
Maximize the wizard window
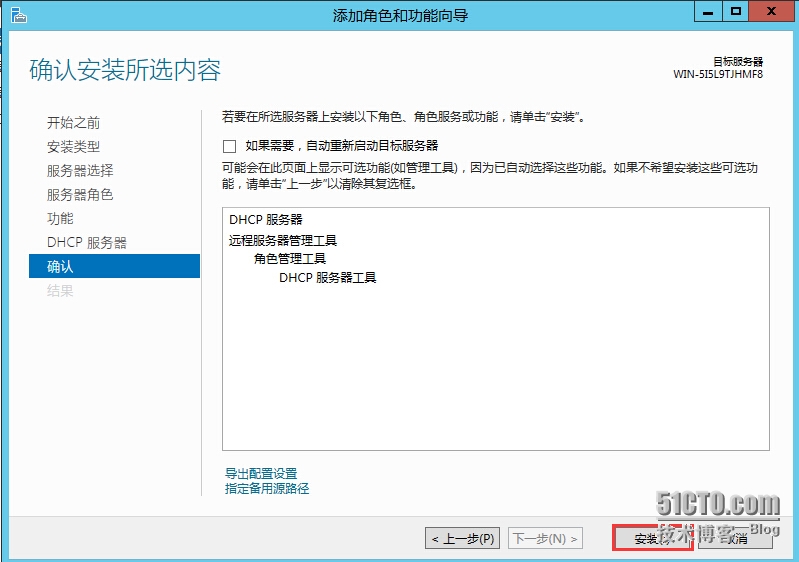tap(735, 11)
